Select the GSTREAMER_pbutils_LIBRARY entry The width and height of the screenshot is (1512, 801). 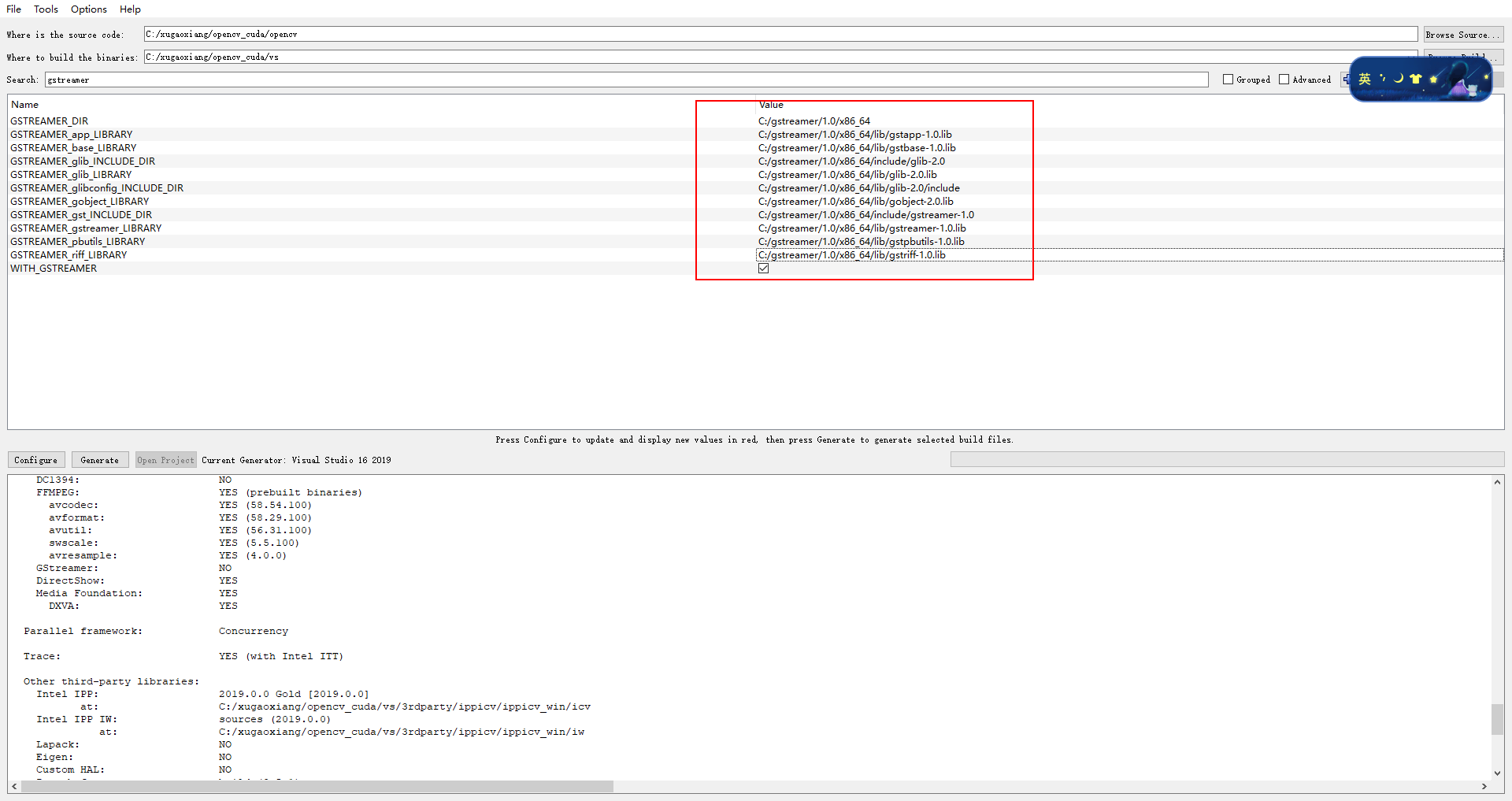[x=78, y=242]
